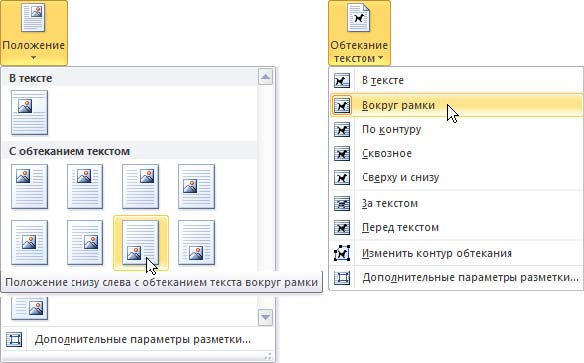Click layout options icon in wrapping menu

(342, 278)
